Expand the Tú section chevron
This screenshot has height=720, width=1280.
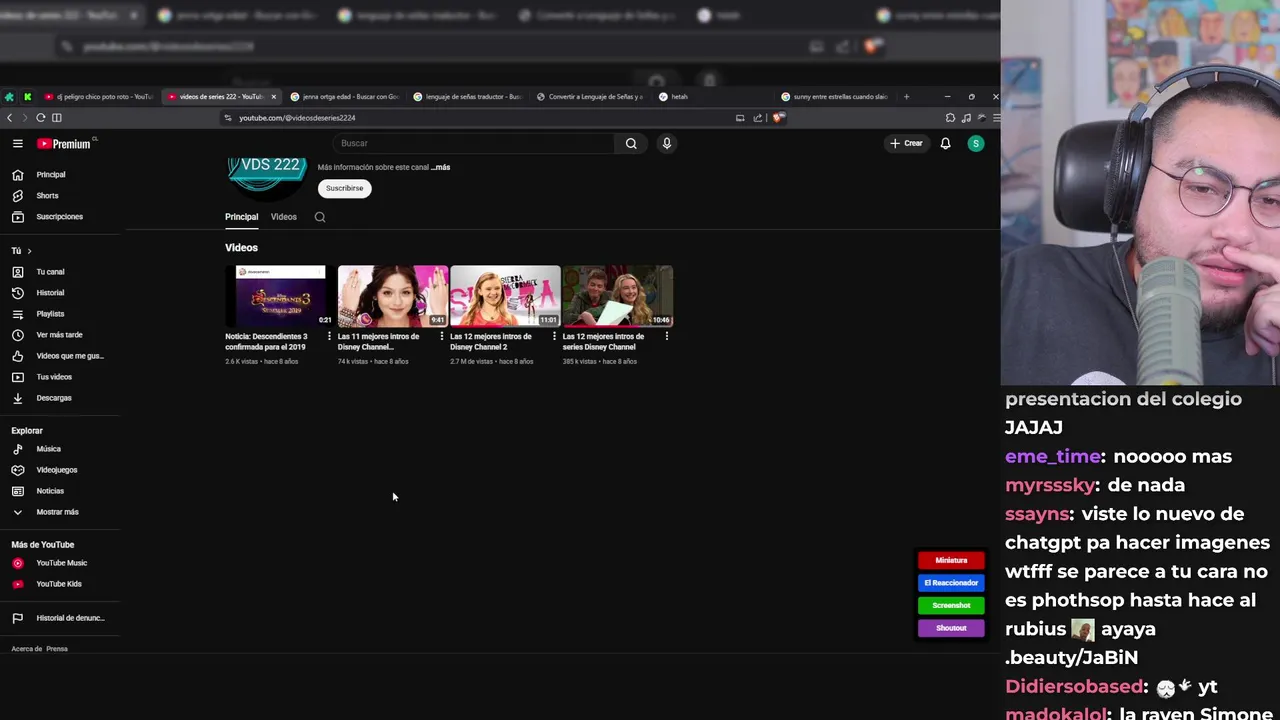pos(29,251)
